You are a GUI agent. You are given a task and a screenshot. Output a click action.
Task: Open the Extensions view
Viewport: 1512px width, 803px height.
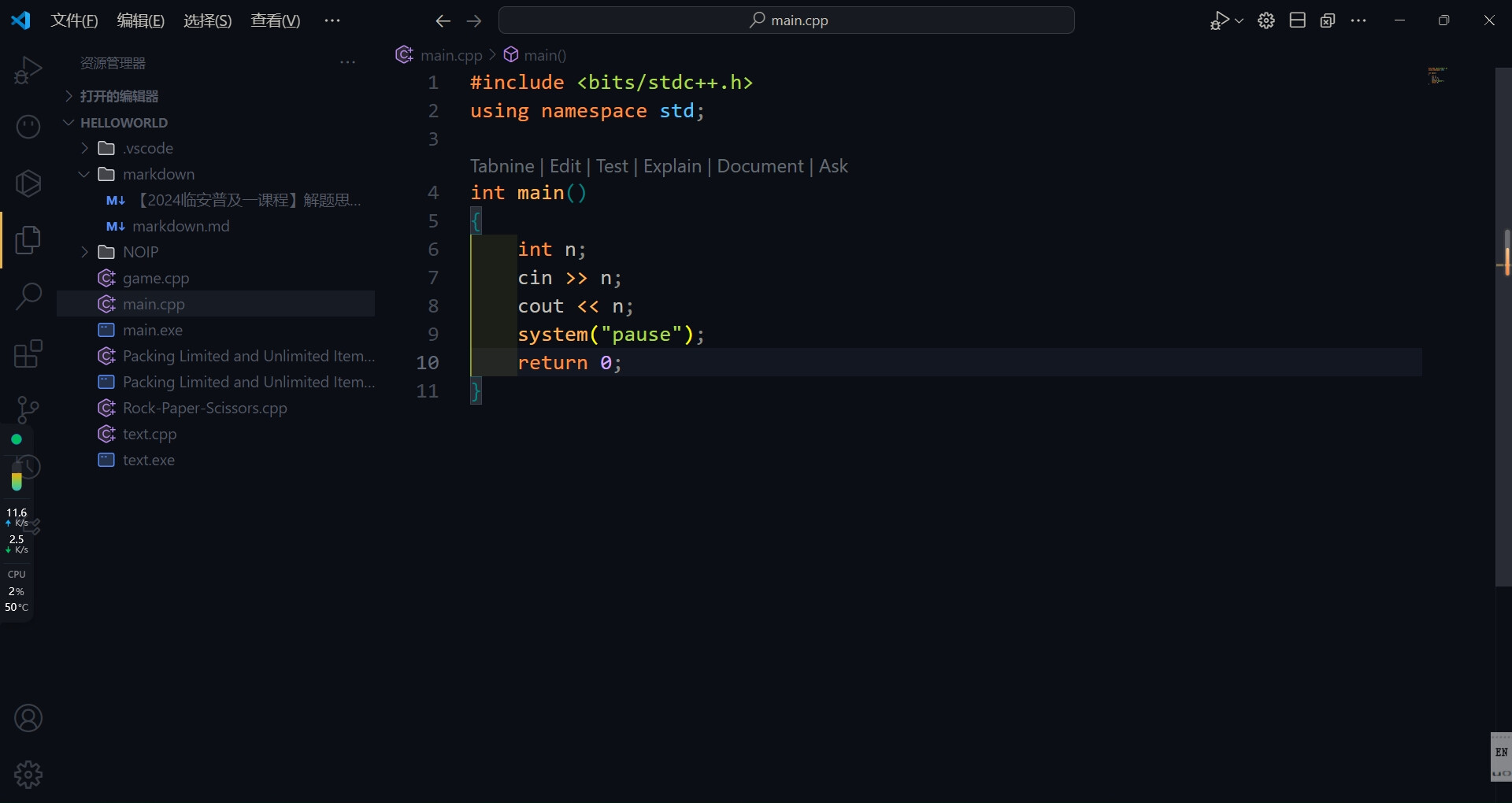(x=28, y=353)
